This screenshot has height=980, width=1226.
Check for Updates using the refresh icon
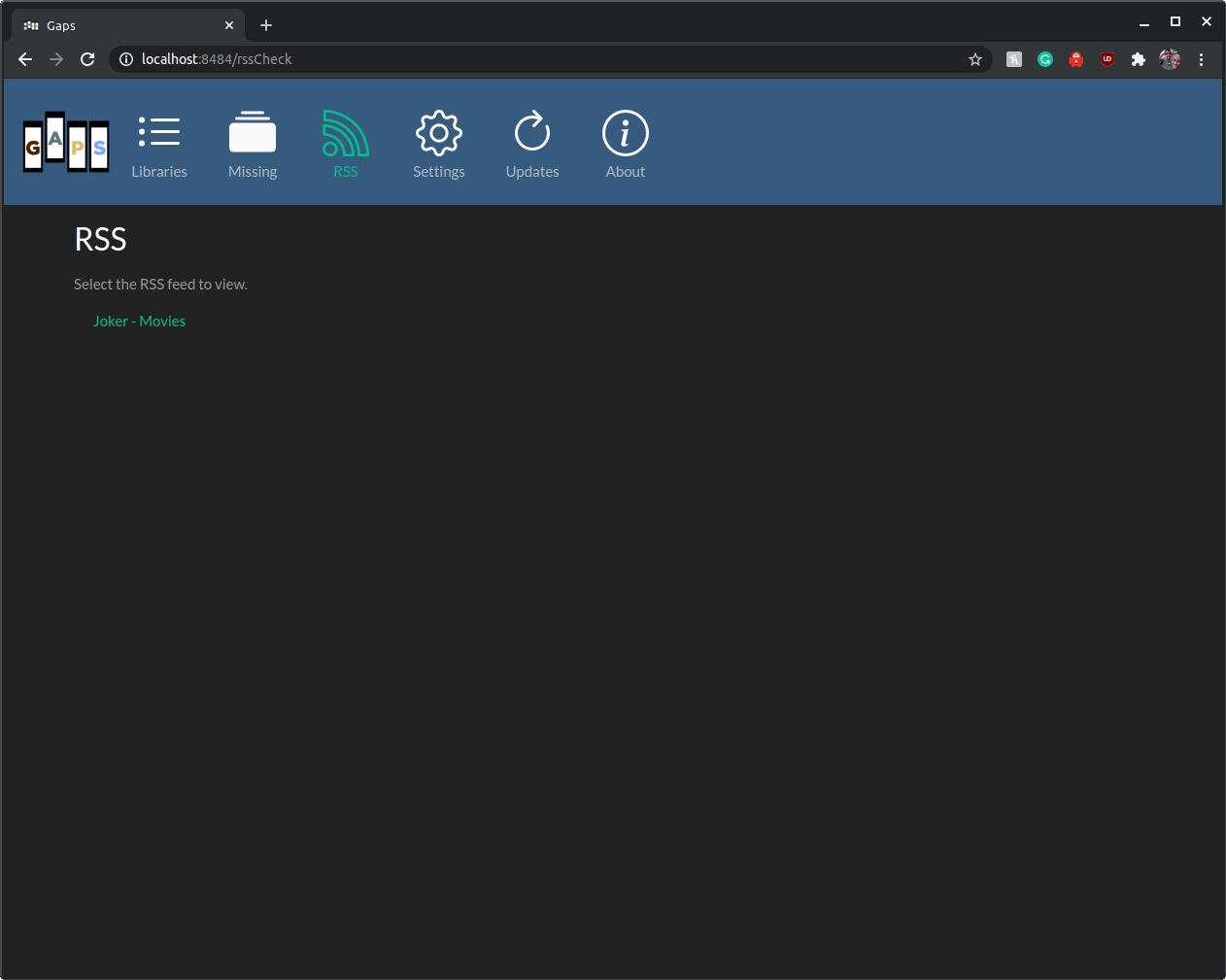pyautogui.click(x=531, y=144)
